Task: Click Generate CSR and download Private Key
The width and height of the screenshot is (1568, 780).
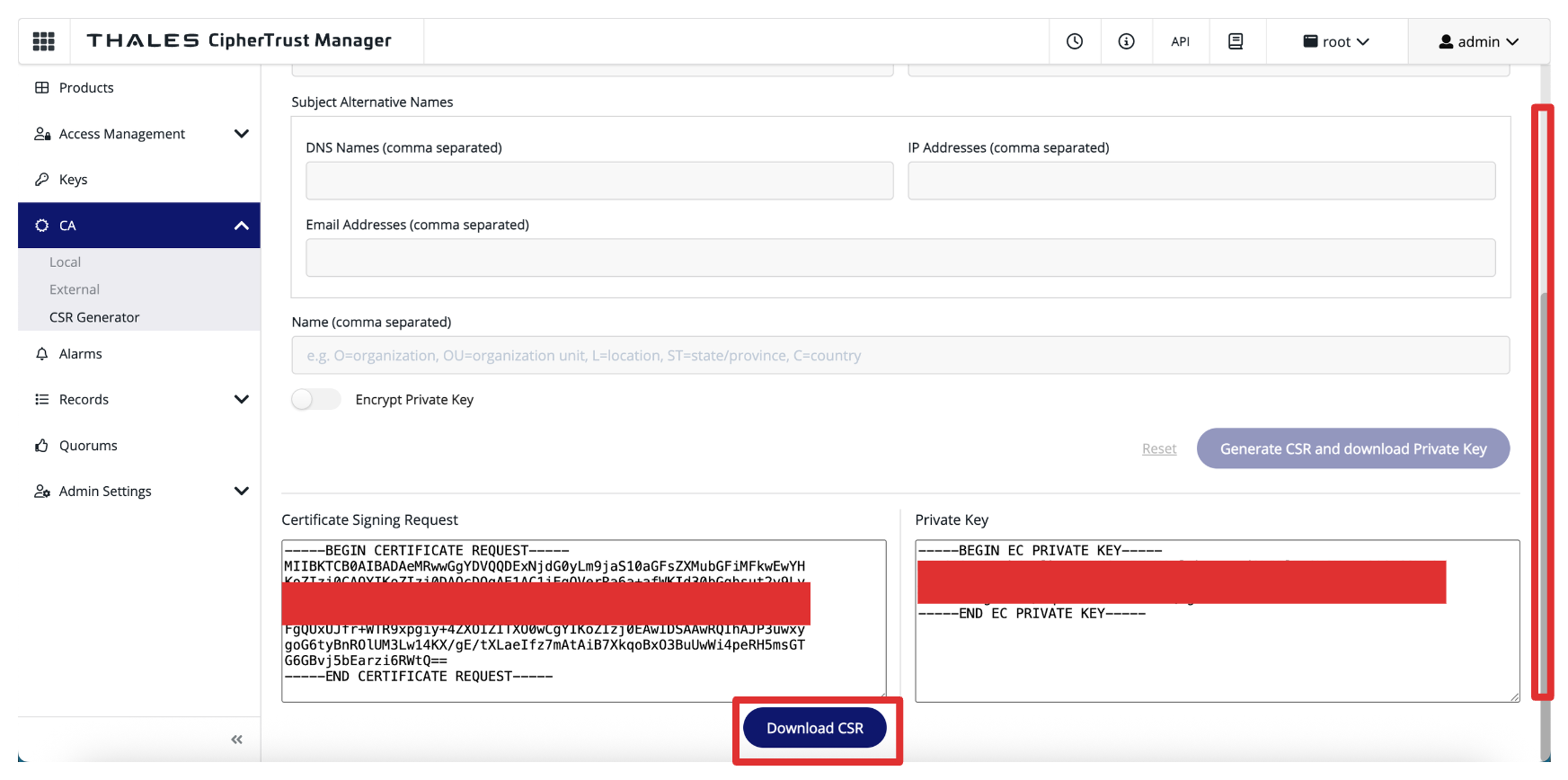Action: (1352, 448)
